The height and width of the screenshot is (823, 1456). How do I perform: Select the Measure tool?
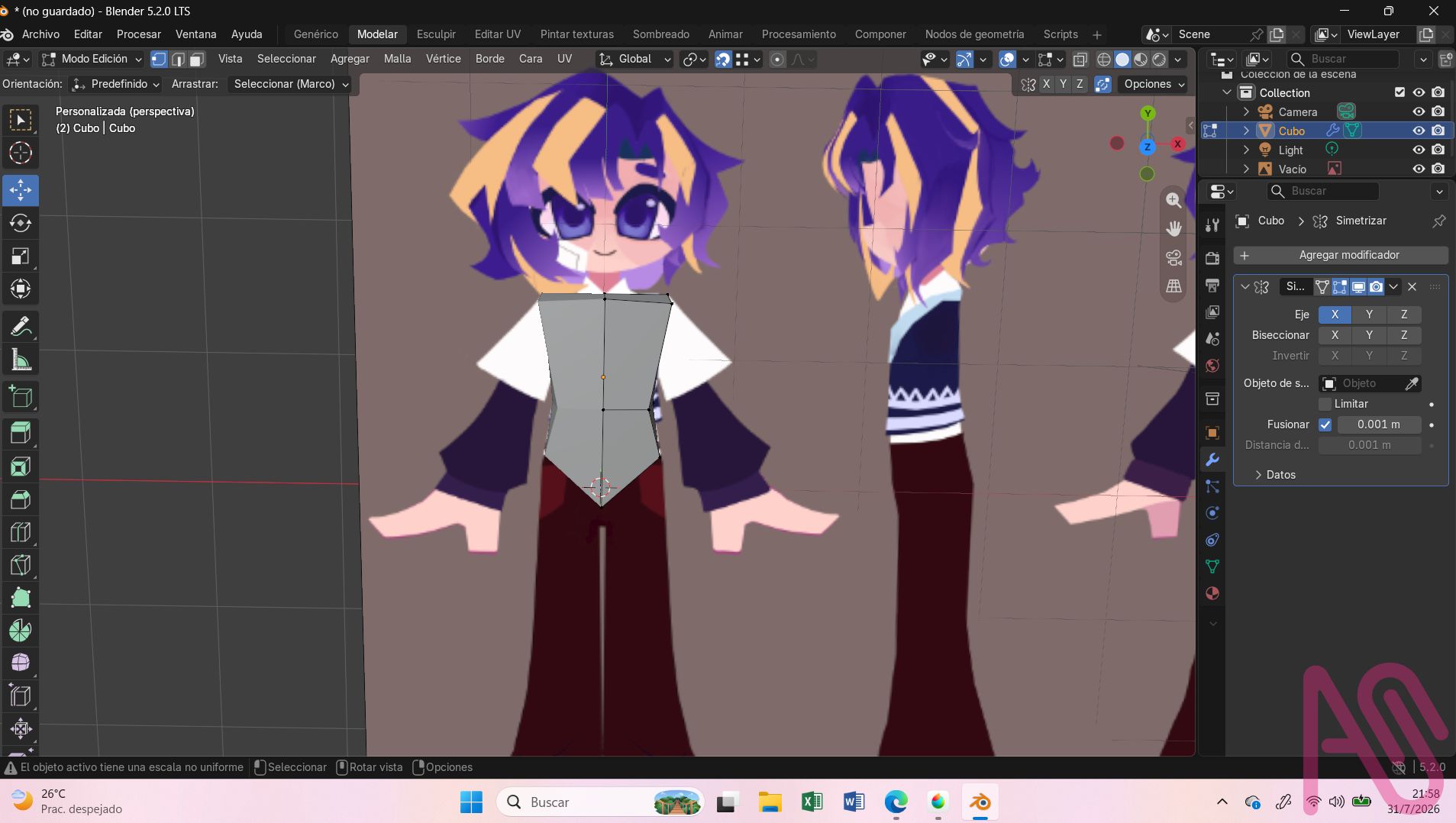click(x=21, y=360)
